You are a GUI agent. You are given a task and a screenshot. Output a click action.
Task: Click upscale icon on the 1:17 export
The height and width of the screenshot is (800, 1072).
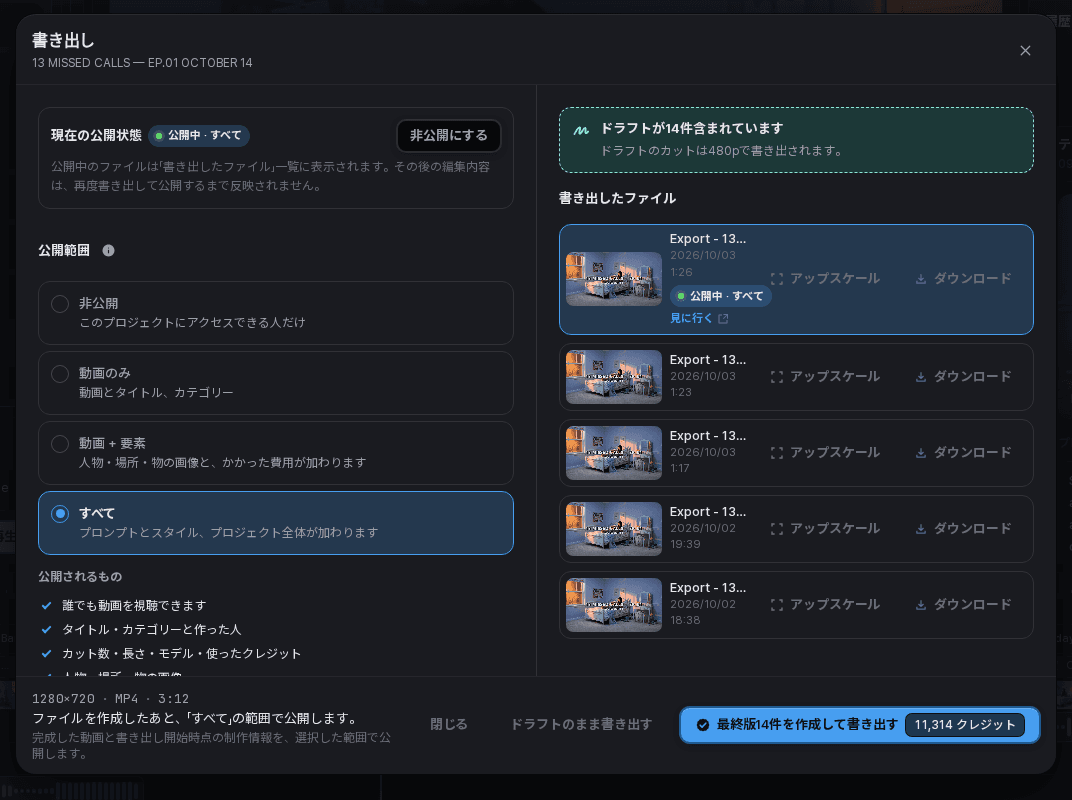coord(777,453)
